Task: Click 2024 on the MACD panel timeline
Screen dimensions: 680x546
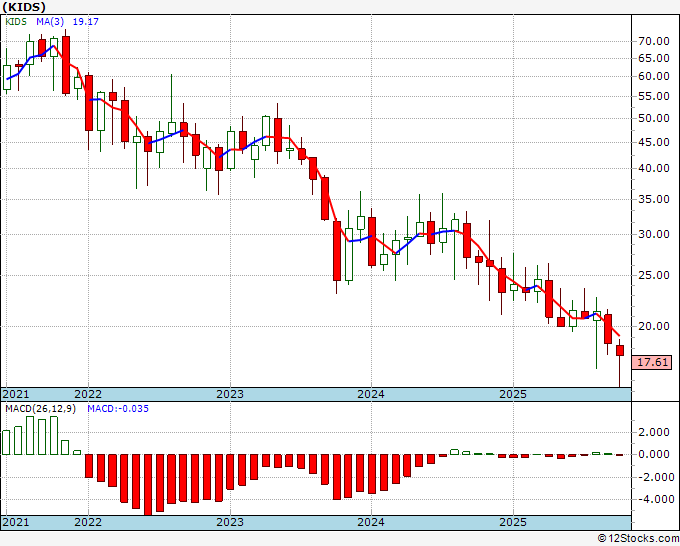Action: point(371,522)
